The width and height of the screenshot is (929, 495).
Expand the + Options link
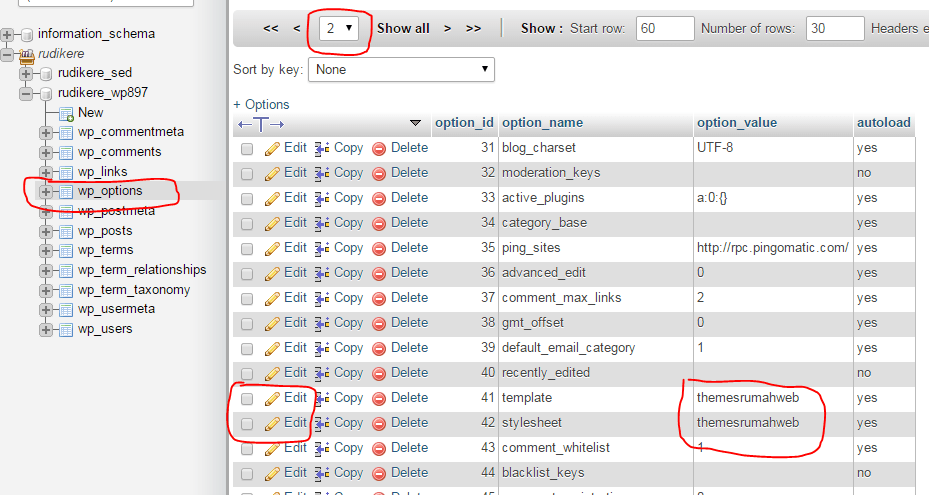pos(261,104)
